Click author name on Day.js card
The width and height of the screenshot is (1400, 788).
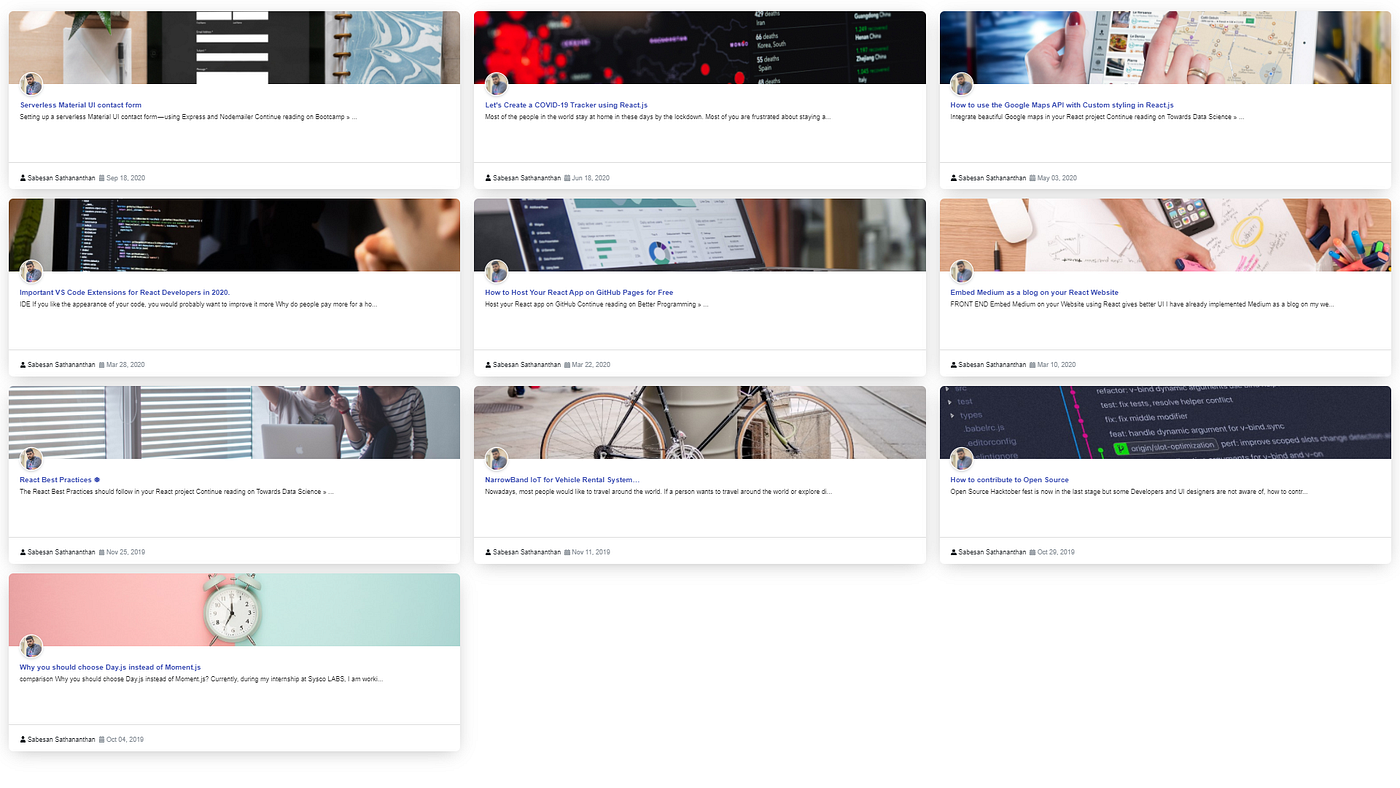(x=61, y=740)
